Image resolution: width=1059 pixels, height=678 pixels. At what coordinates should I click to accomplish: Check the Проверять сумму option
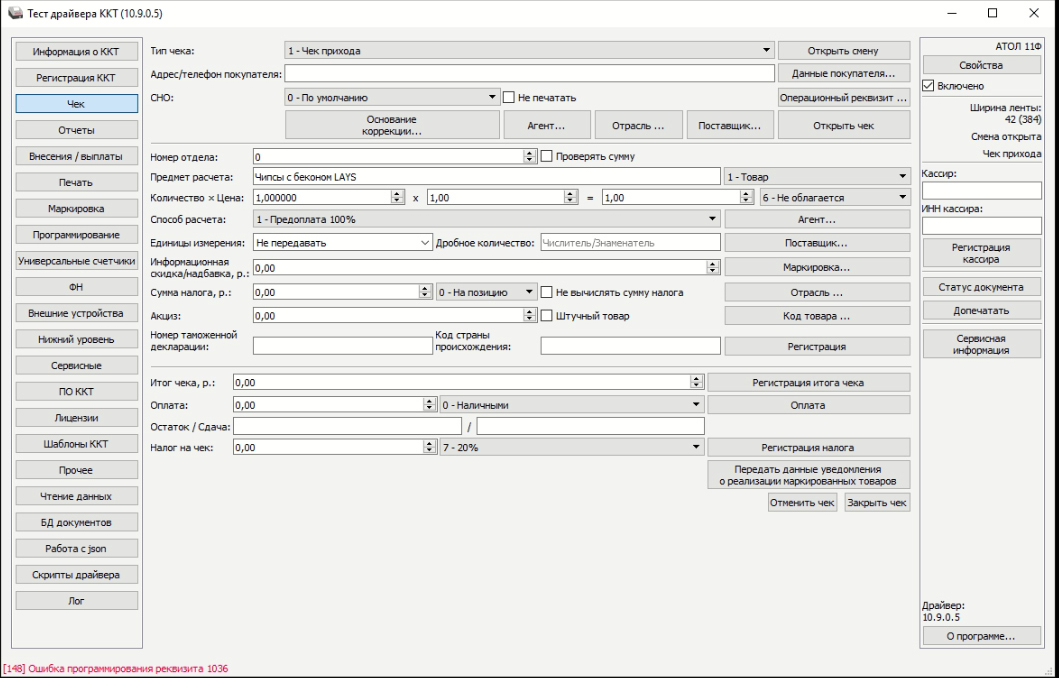pyautogui.click(x=546, y=156)
